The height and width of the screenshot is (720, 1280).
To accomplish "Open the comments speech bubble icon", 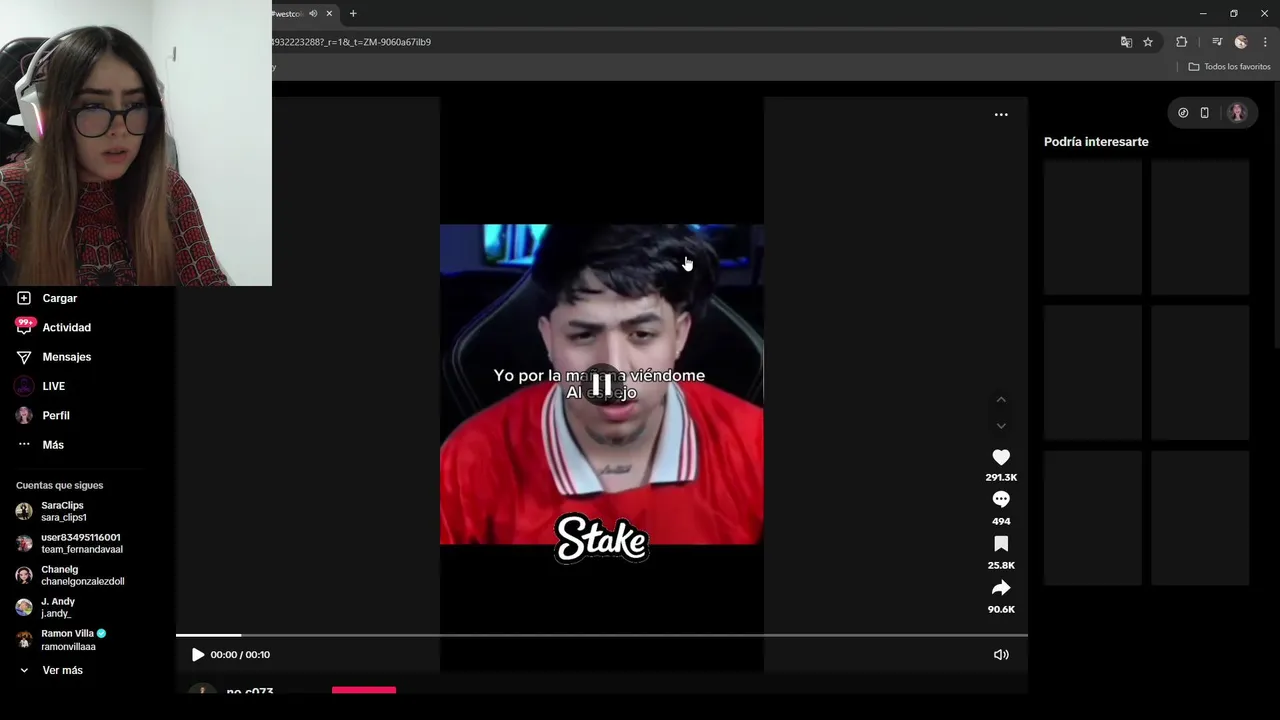I will [x=1001, y=499].
